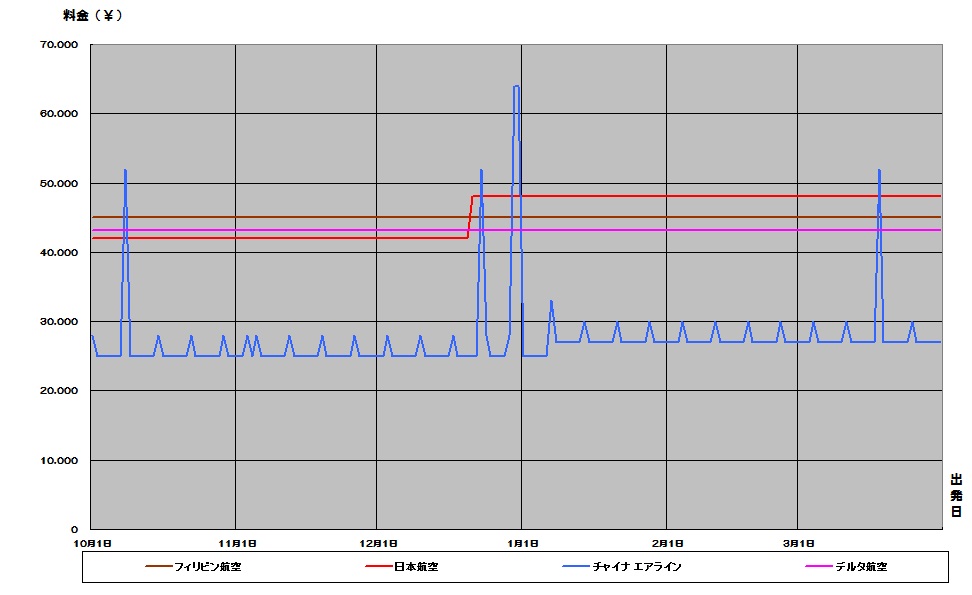Click the 70.000 y-axis label
This screenshot has height=595, width=972.
[x=61, y=45]
